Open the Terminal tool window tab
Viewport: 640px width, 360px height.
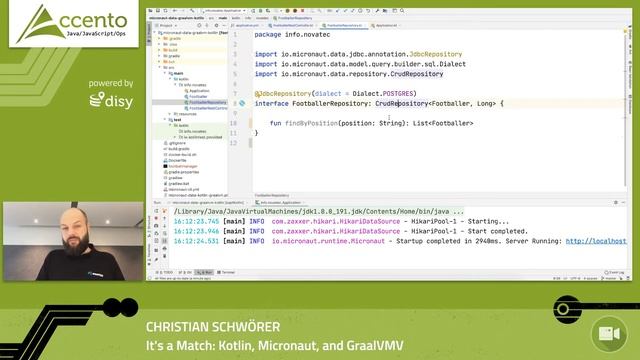(226, 272)
